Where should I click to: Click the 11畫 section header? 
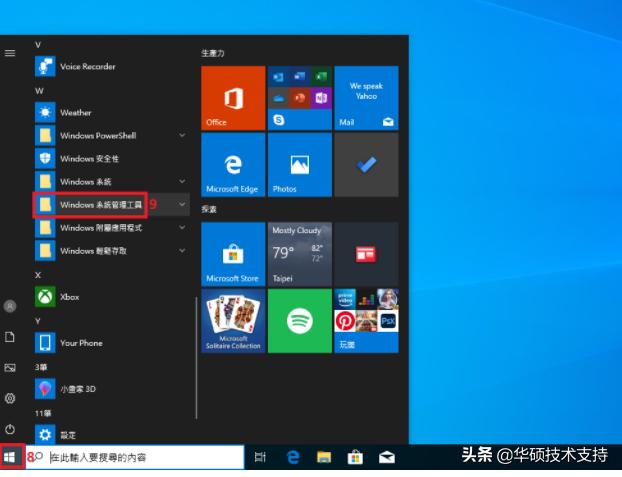click(43, 413)
